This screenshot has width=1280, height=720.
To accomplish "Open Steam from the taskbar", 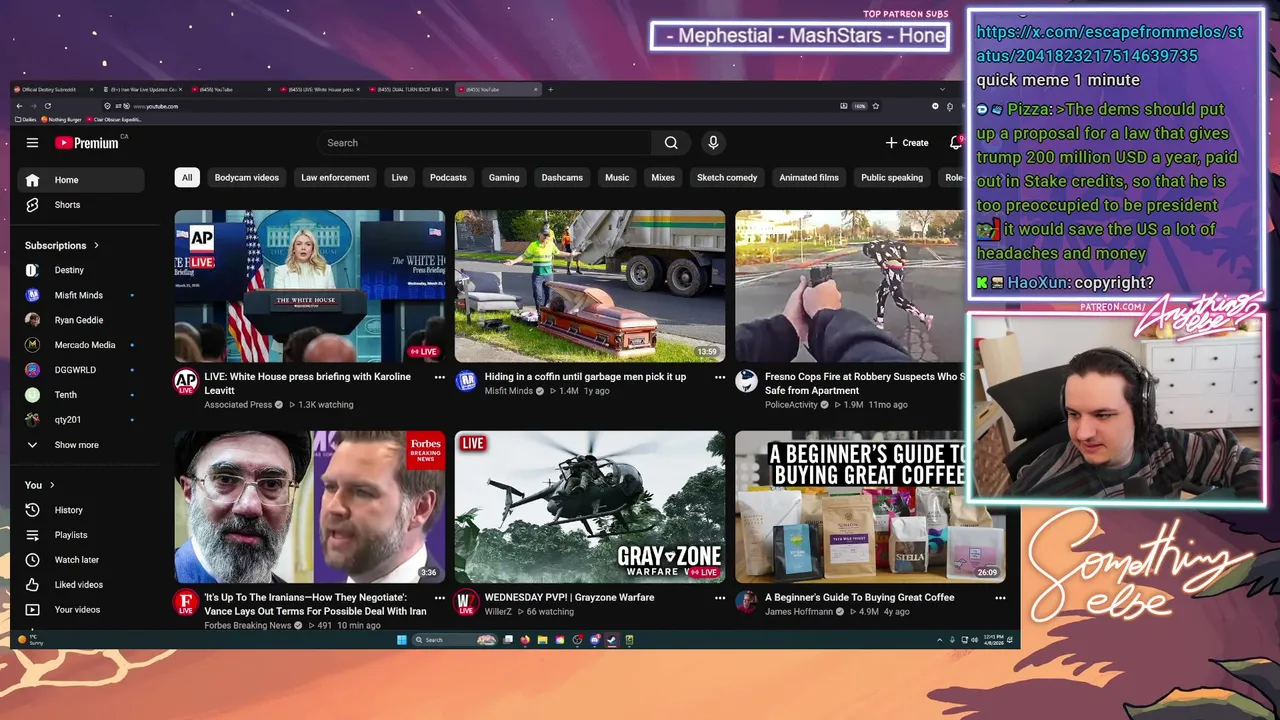I will (x=612, y=640).
